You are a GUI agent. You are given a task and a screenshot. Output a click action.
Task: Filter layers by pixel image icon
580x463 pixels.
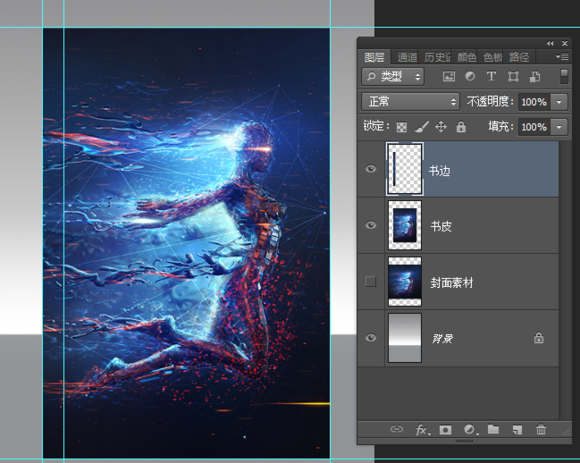click(x=449, y=77)
